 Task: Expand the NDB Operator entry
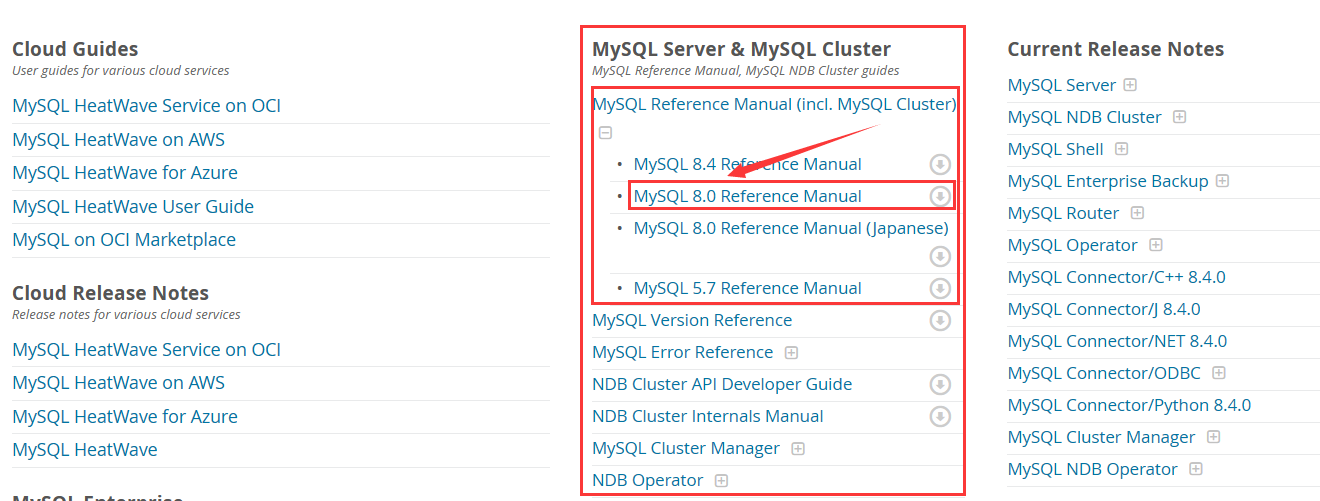tap(721, 480)
